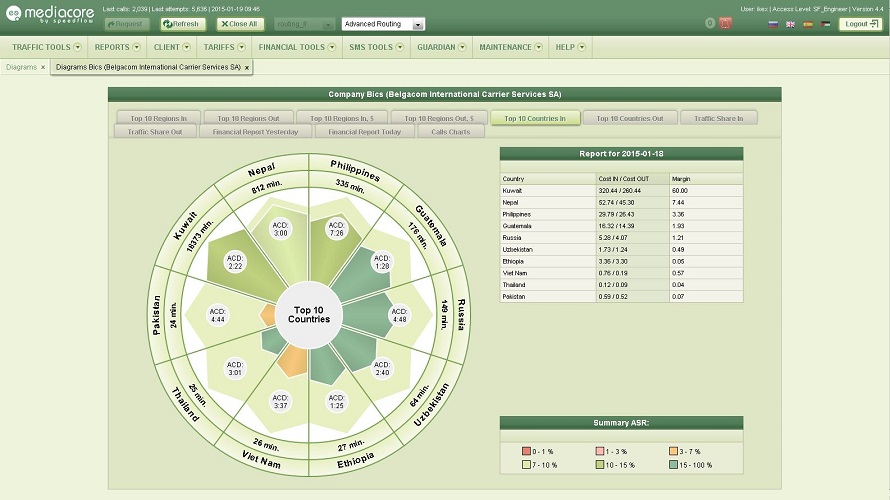Switch to the Top 10 Countries Out tab
890x500 pixels.
630,118
